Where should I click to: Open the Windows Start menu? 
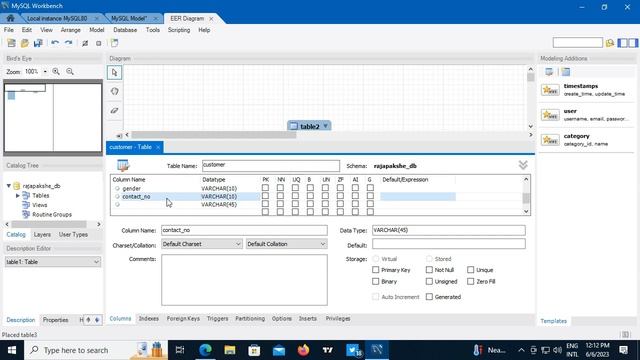pyautogui.click(x=12, y=350)
